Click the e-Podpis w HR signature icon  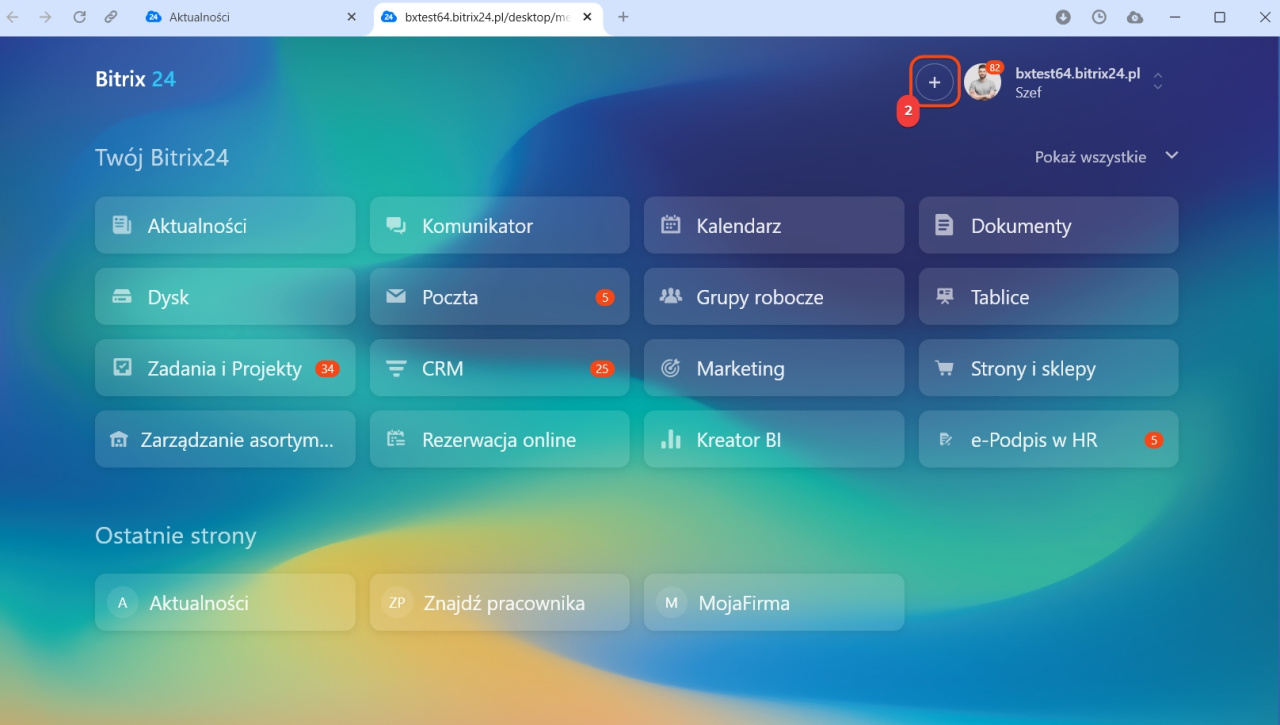click(945, 440)
